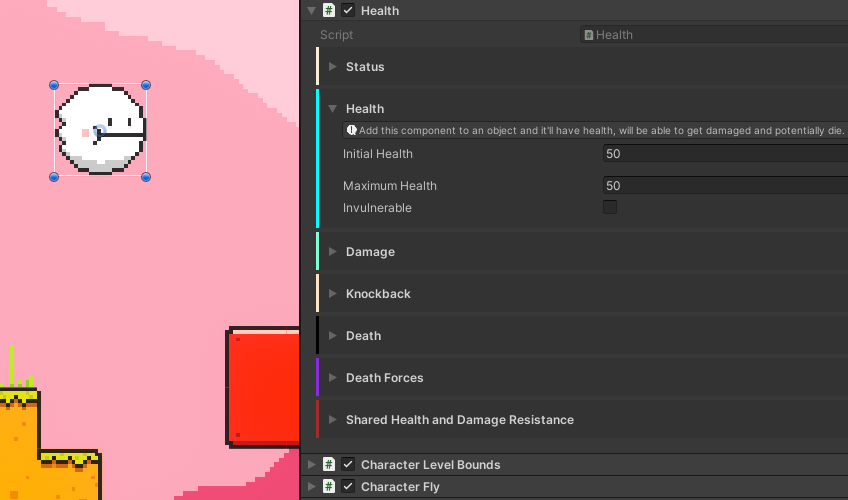
Task: Click the top-right blue selection handle
Action: click(x=146, y=86)
